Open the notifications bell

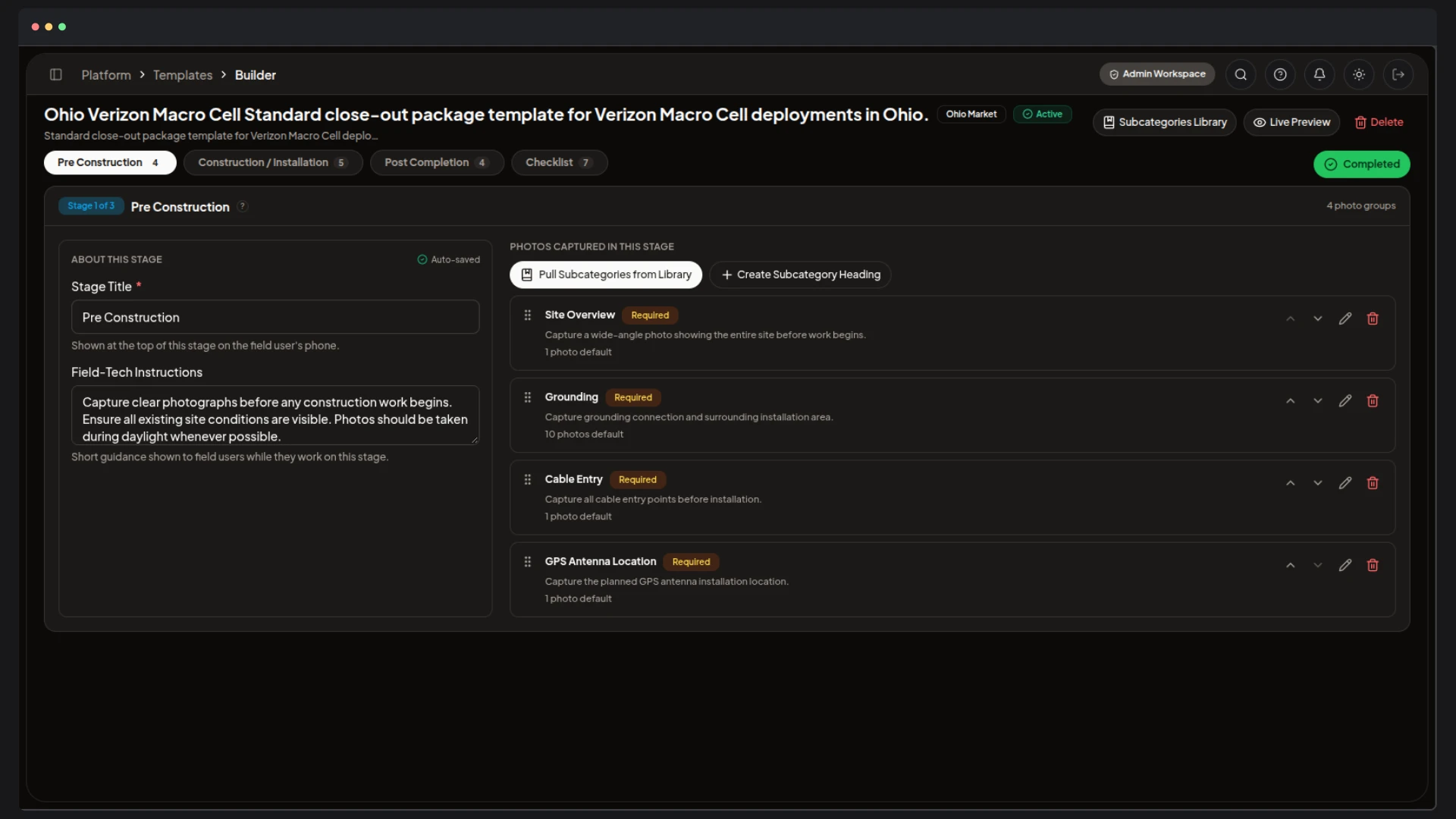click(1319, 74)
